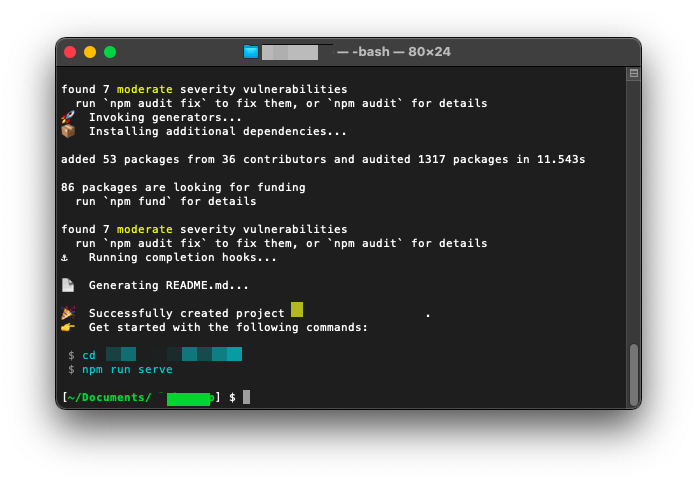This screenshot has height=483, width=697.
Task: Click the terminal cursor block at prompt
Action: point(247,397)
